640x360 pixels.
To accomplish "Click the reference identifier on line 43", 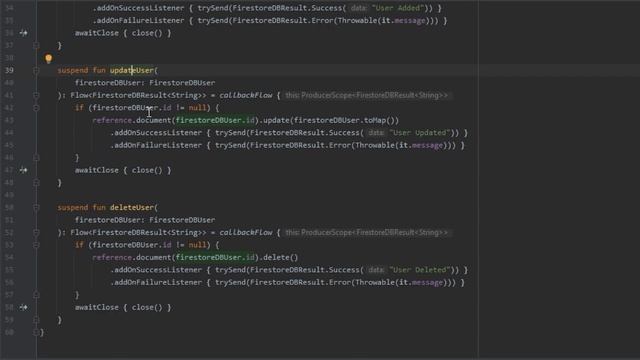I will click(x=112, y=120).
